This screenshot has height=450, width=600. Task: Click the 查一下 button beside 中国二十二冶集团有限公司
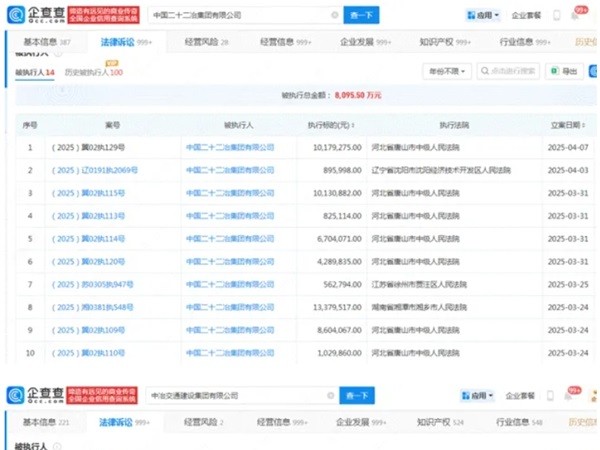pos(361,16)
